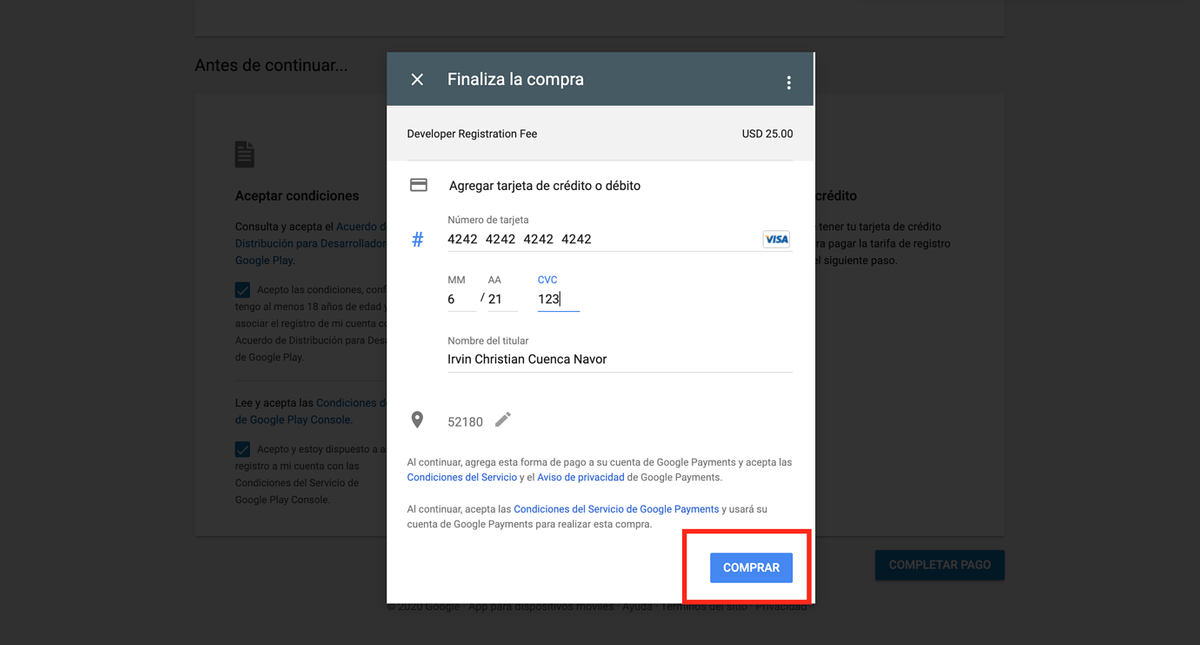Click the location pin icon

coord(418,421)
